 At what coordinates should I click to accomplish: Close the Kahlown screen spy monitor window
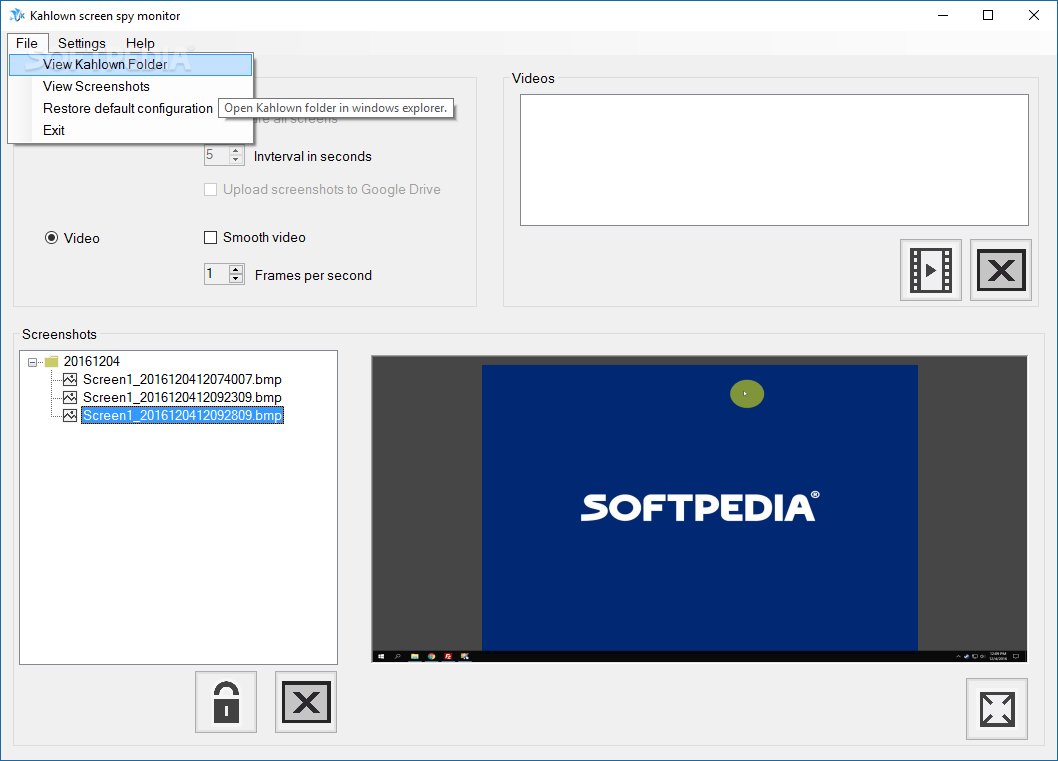click(x=1033, y=15)
